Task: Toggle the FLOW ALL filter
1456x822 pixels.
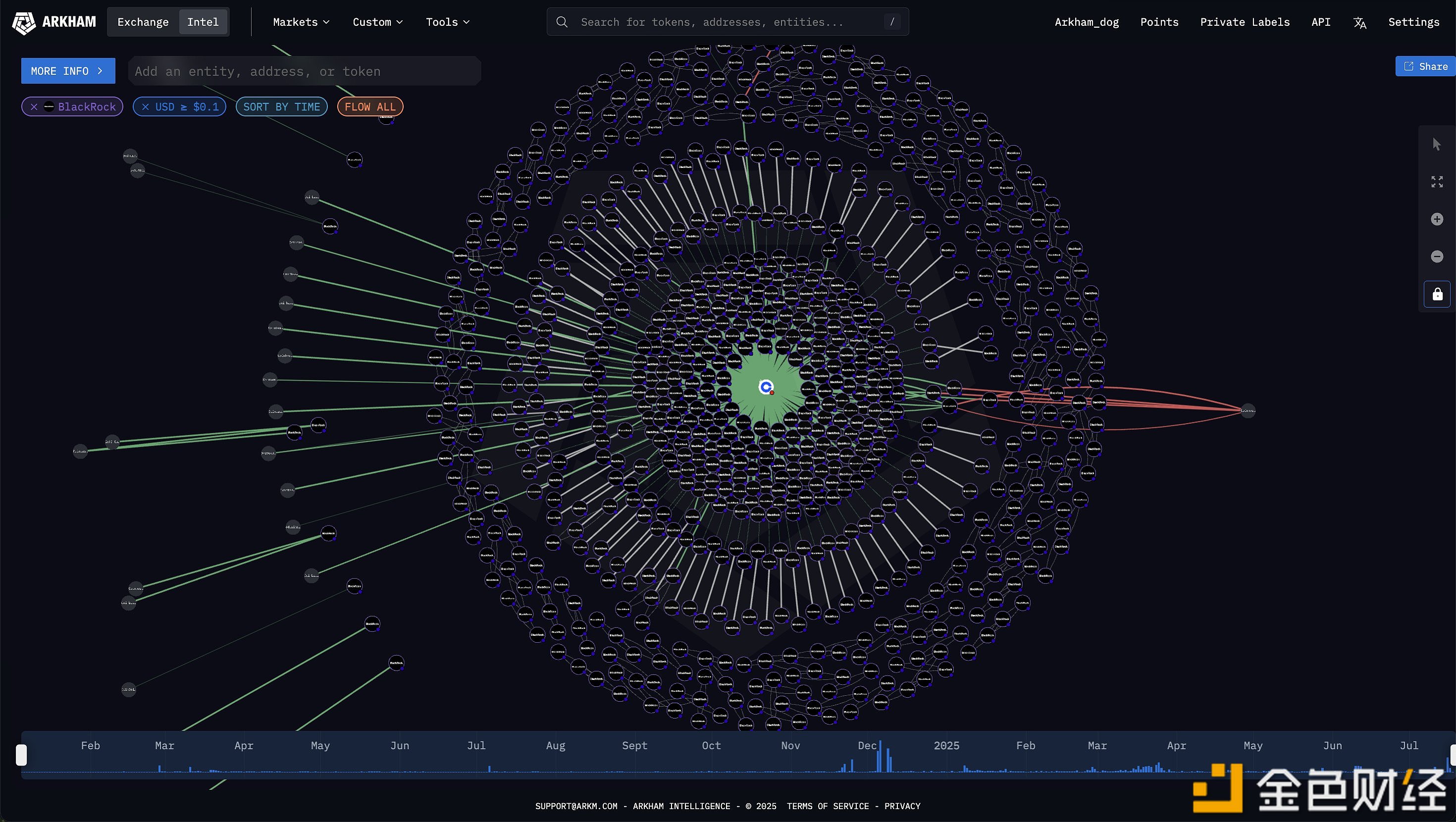Action: click(369, 107)
